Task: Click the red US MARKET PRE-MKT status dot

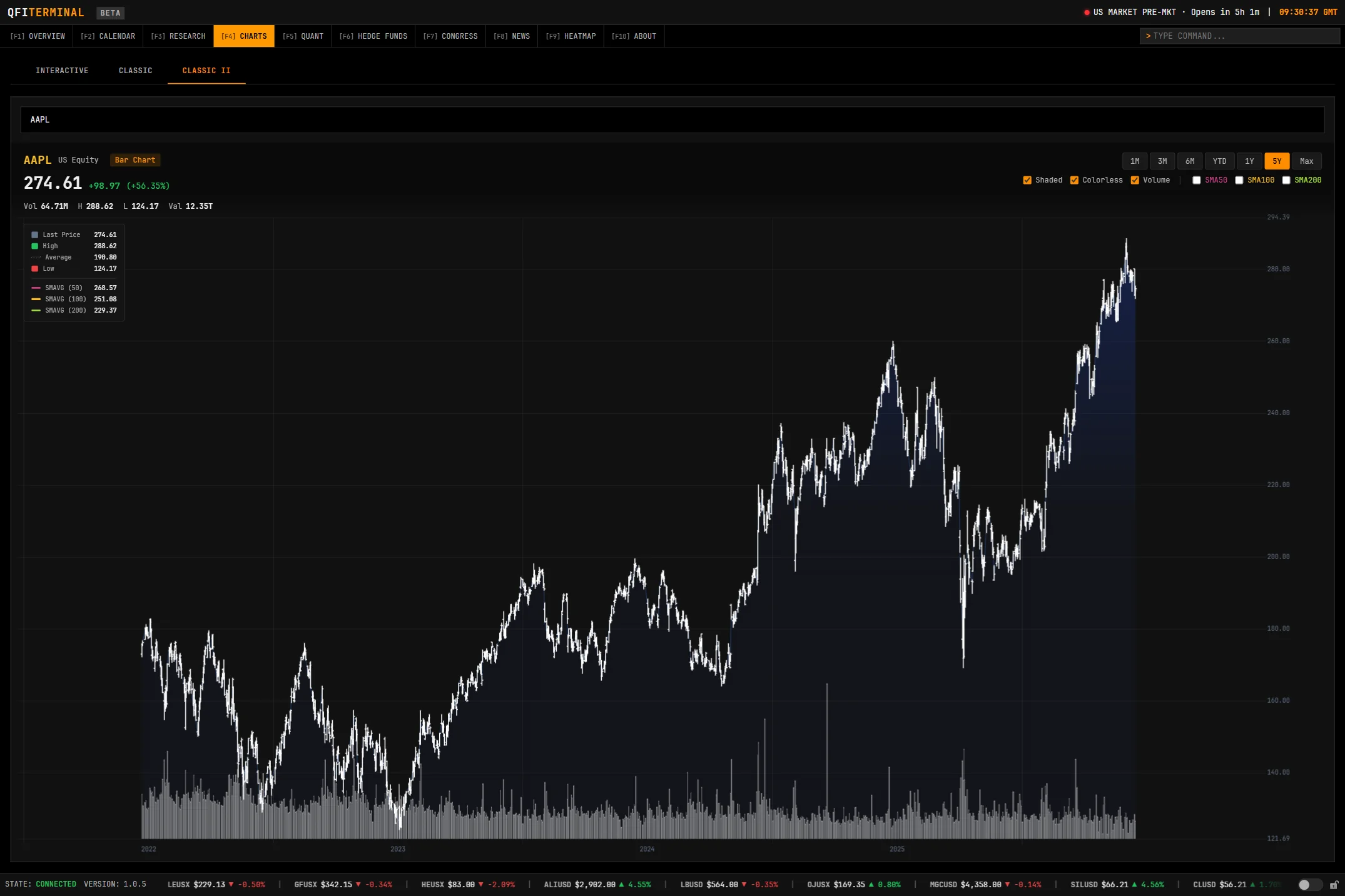Action: [1087, 12]
